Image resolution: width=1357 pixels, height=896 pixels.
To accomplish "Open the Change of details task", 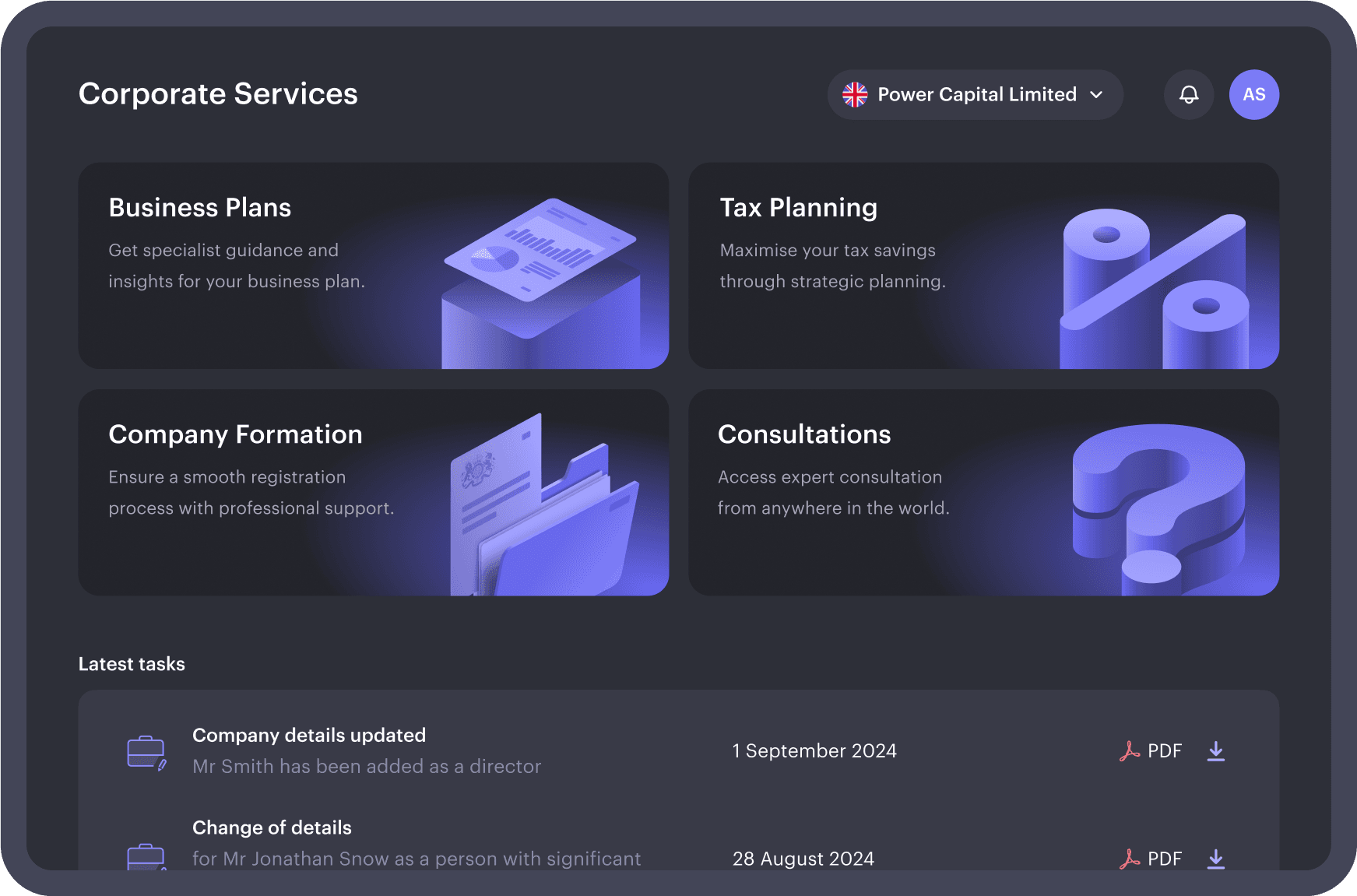I will tap(272, 827).
